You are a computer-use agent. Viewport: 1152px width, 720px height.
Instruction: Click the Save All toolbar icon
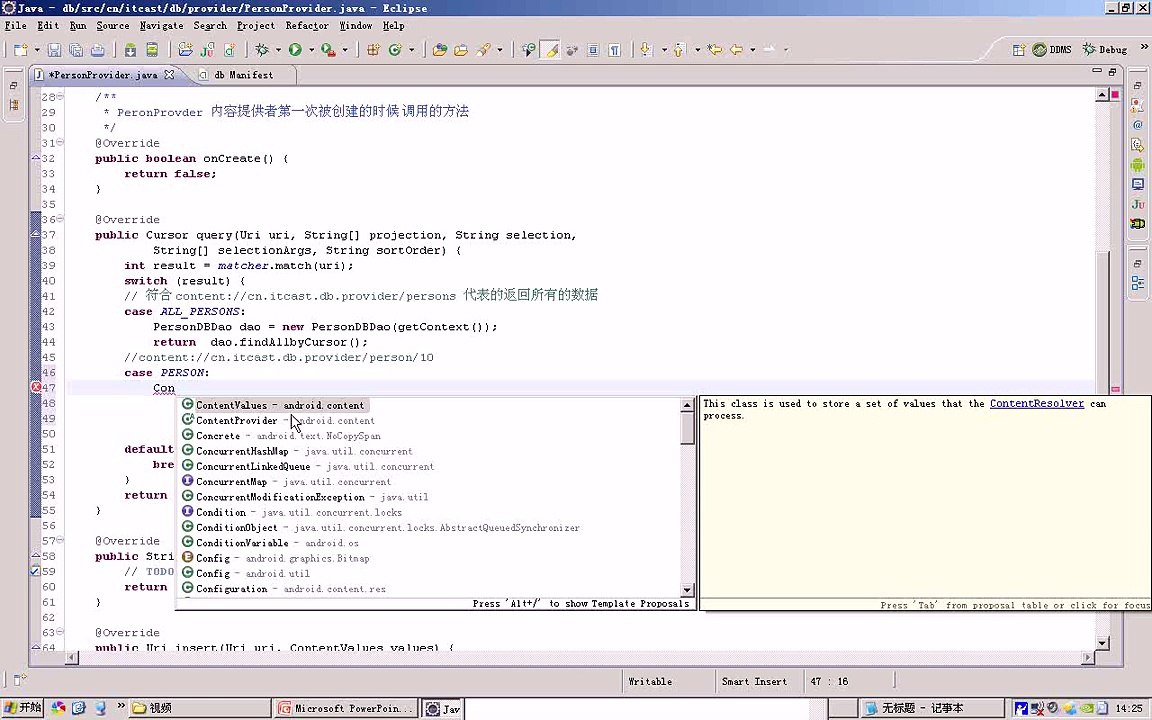pyautogui.click(x=76, y=50)
